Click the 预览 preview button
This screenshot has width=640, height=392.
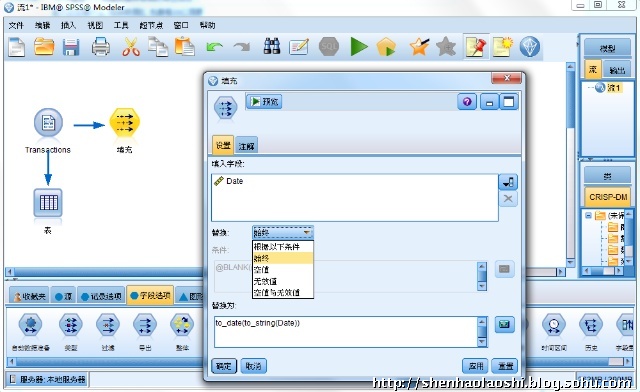(x=264, y=102)
